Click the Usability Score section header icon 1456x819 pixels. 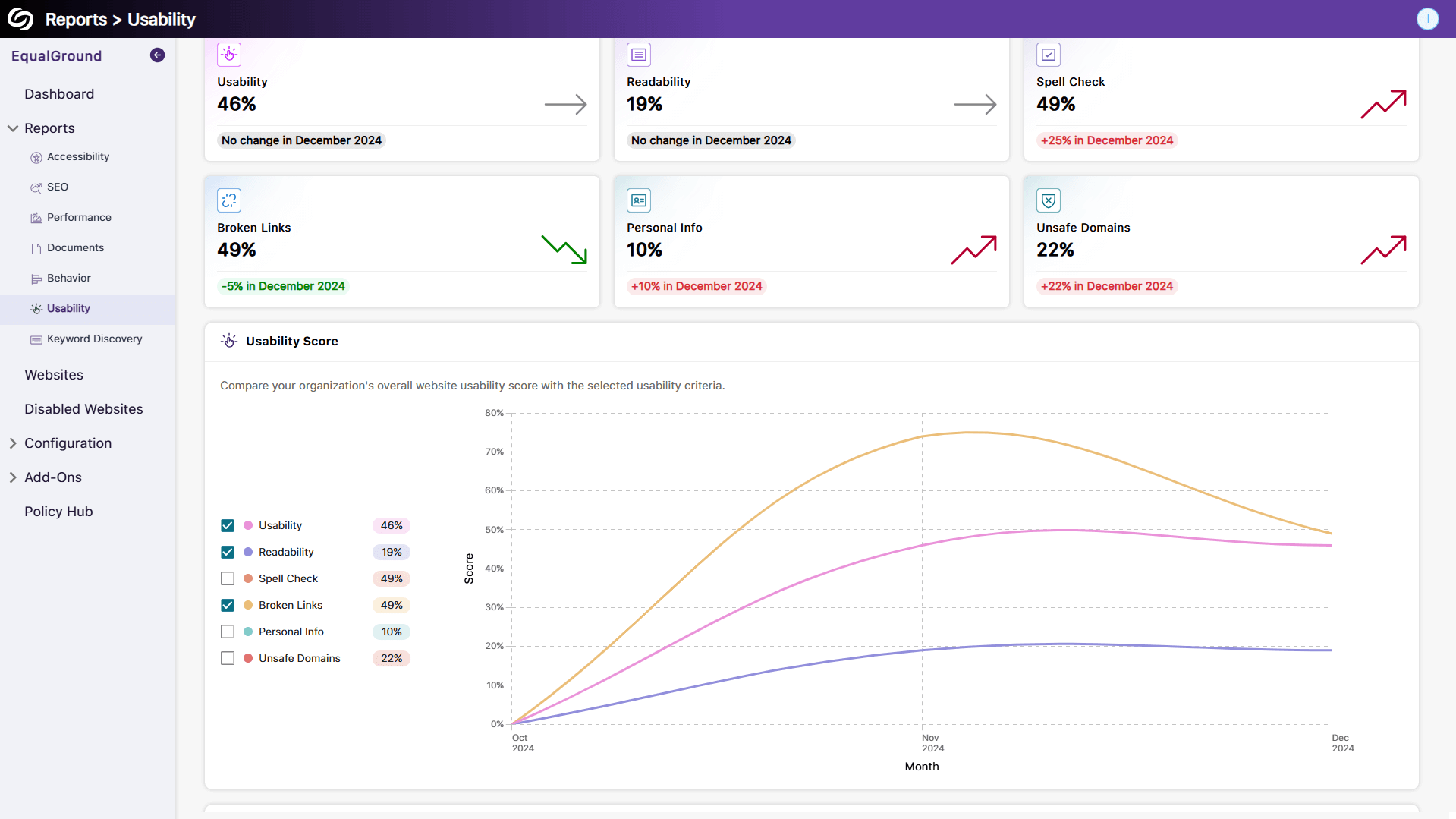229,341
